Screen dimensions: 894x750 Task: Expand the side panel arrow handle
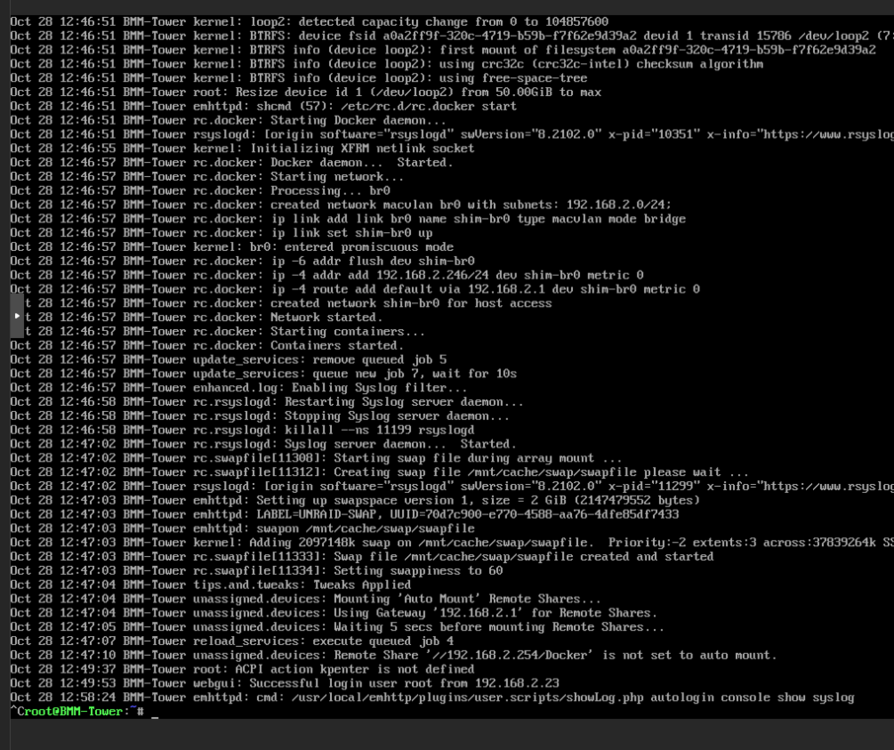[17, 315]
